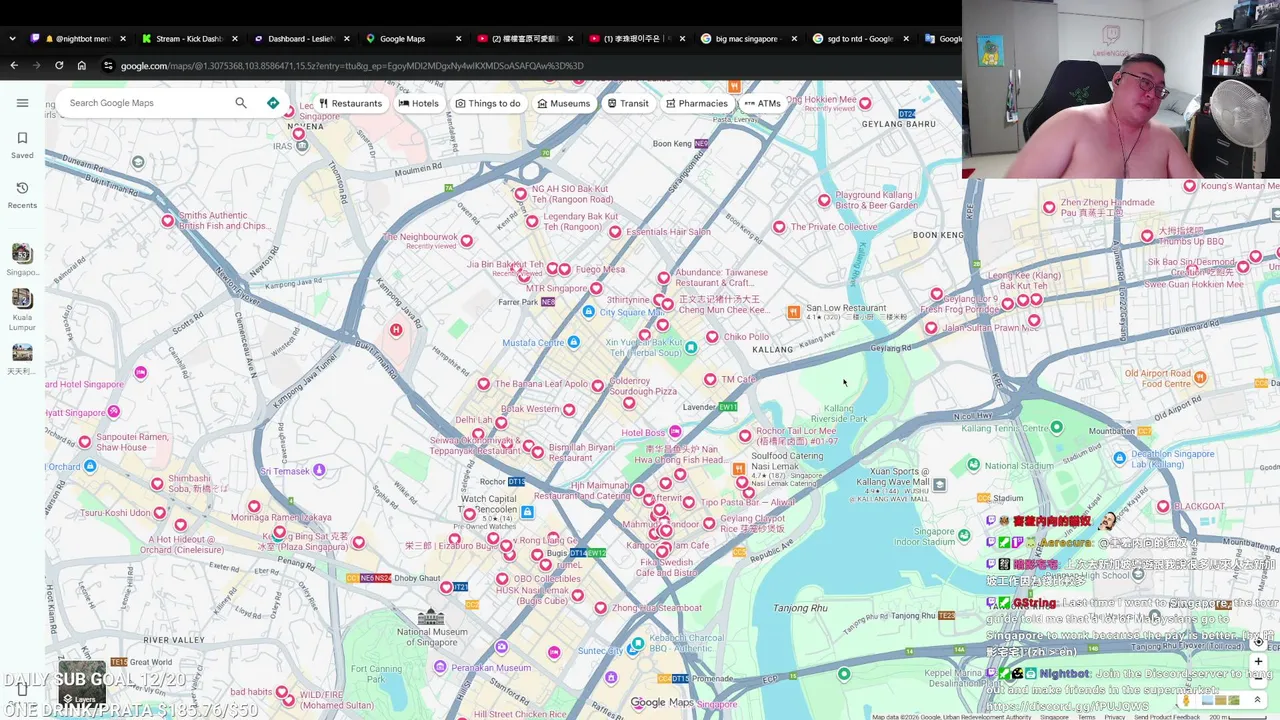Switch to the Stream - Kick Dashboard tab

pos(188,39)
